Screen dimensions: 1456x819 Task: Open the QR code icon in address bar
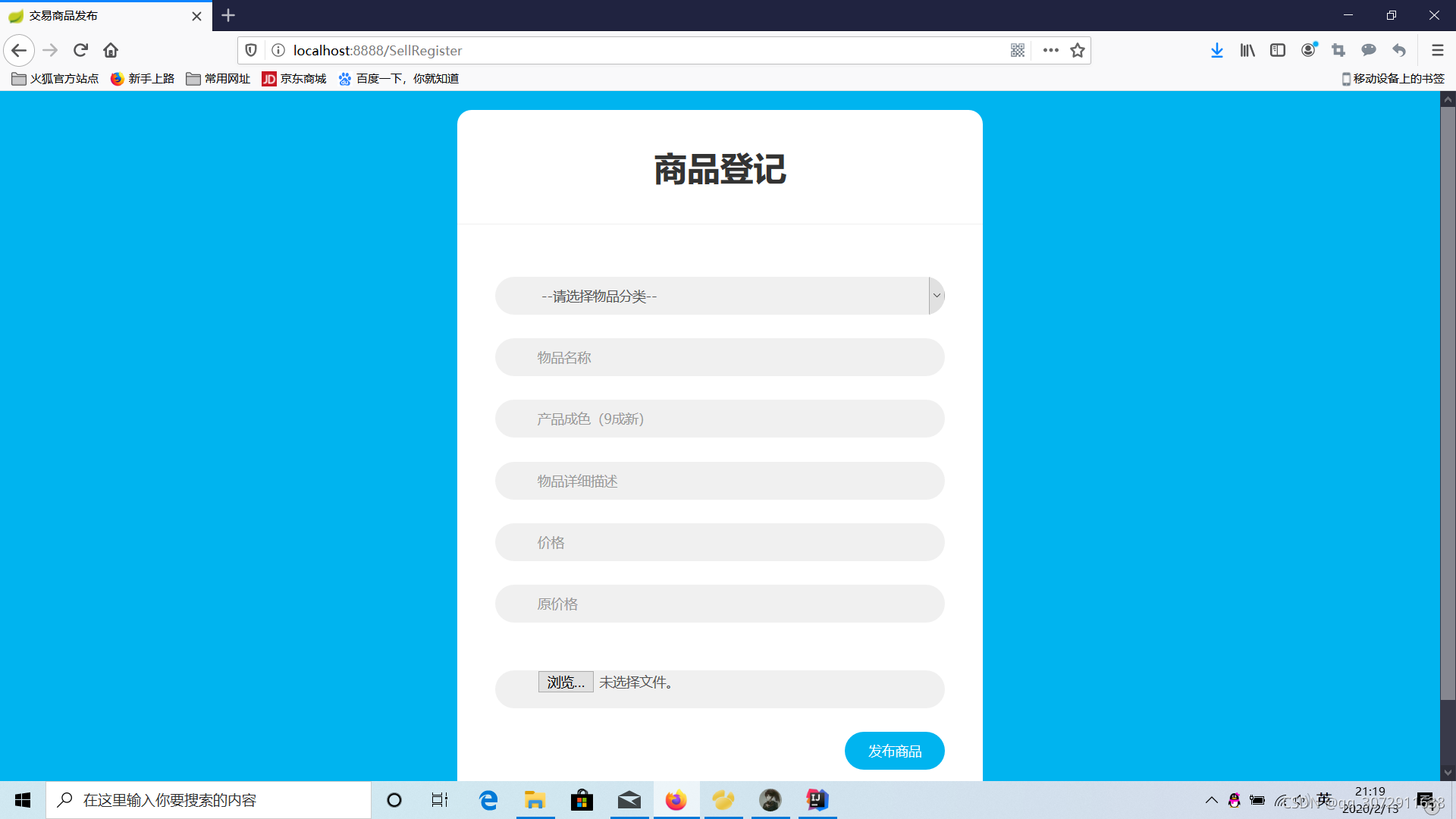pyautogui.click(x=1018, y=50)
